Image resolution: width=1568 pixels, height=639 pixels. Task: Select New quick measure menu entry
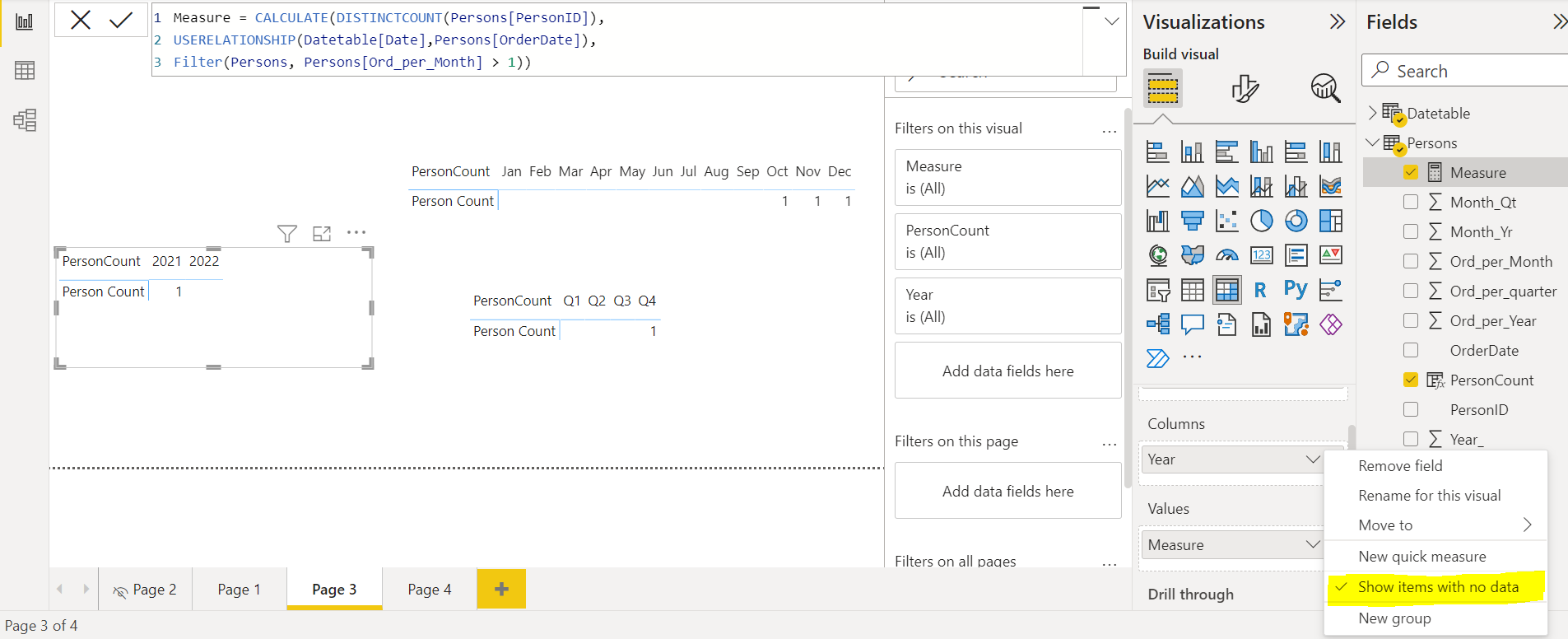point(1436,557)
